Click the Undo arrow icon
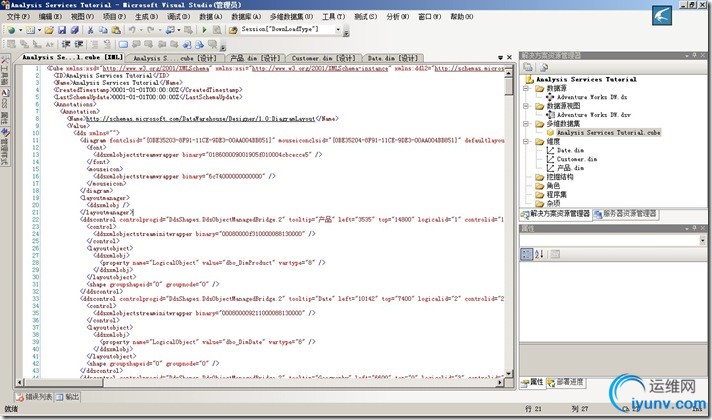Viewport: 712px width, 420px height. [x=132, y=30]
